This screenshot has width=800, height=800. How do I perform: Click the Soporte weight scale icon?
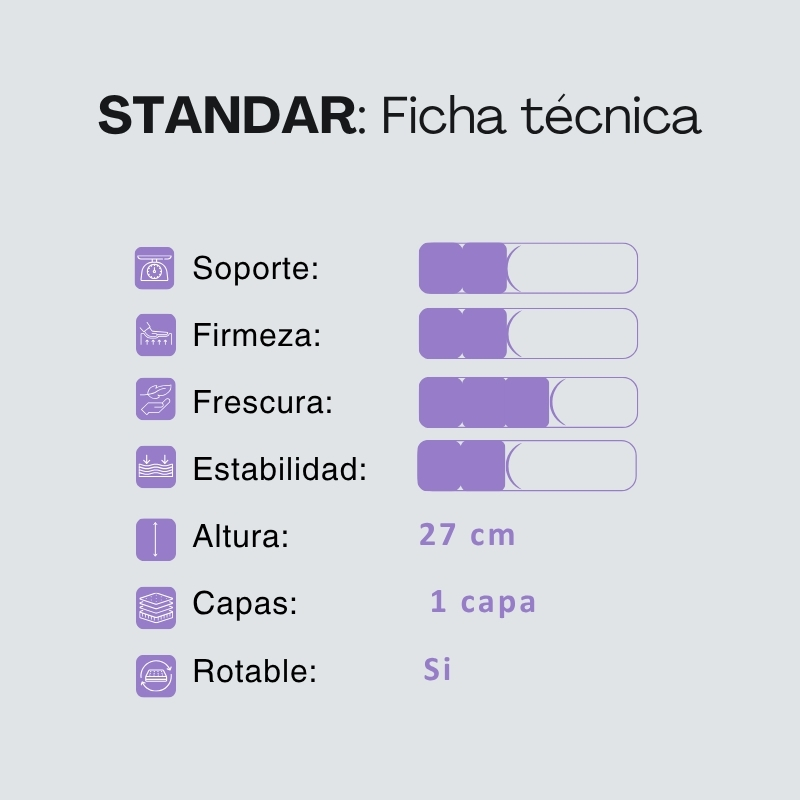pos(155,269)
